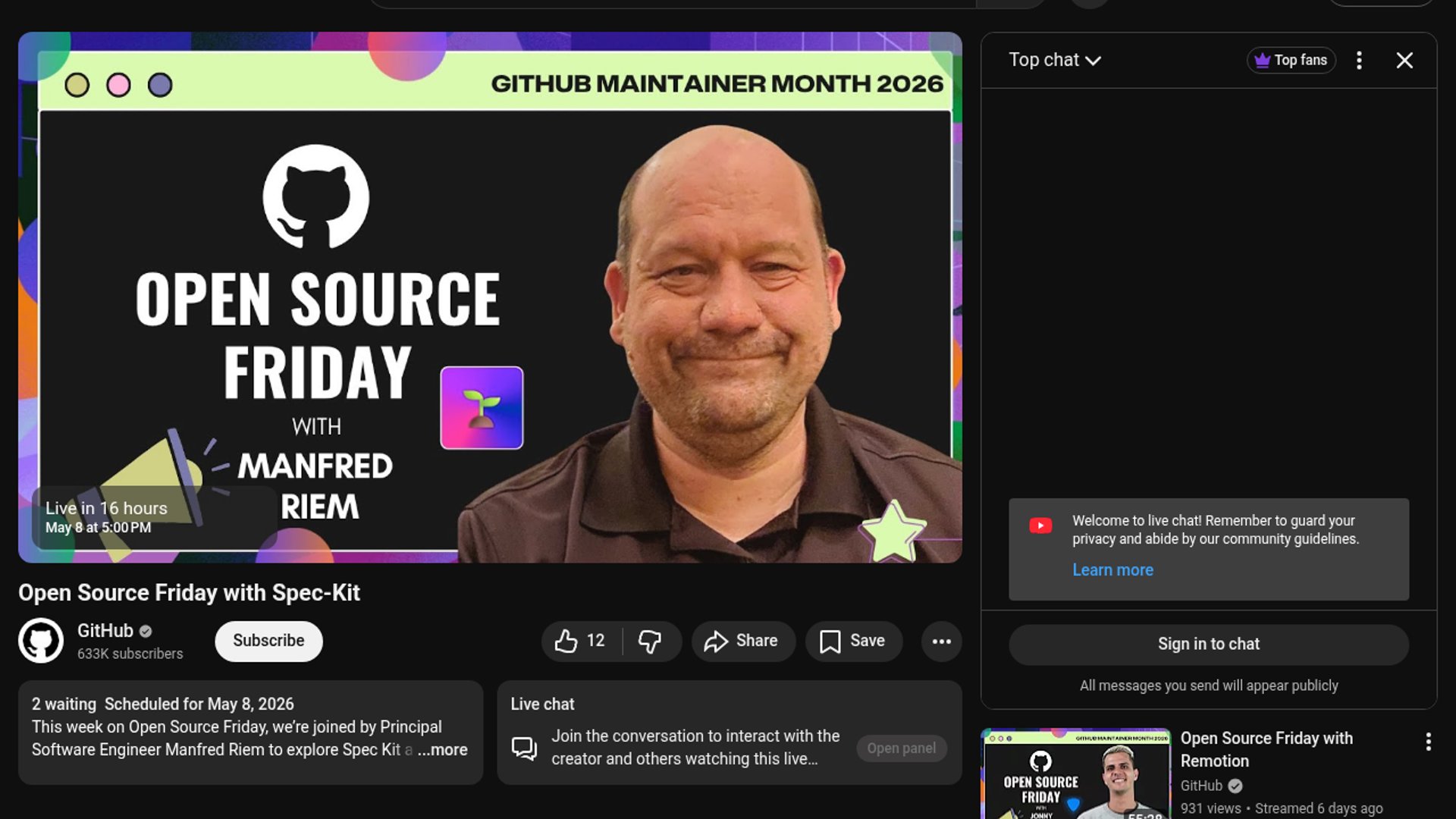
Task: Click Live chat heading in description area
Action: [542, 704]
